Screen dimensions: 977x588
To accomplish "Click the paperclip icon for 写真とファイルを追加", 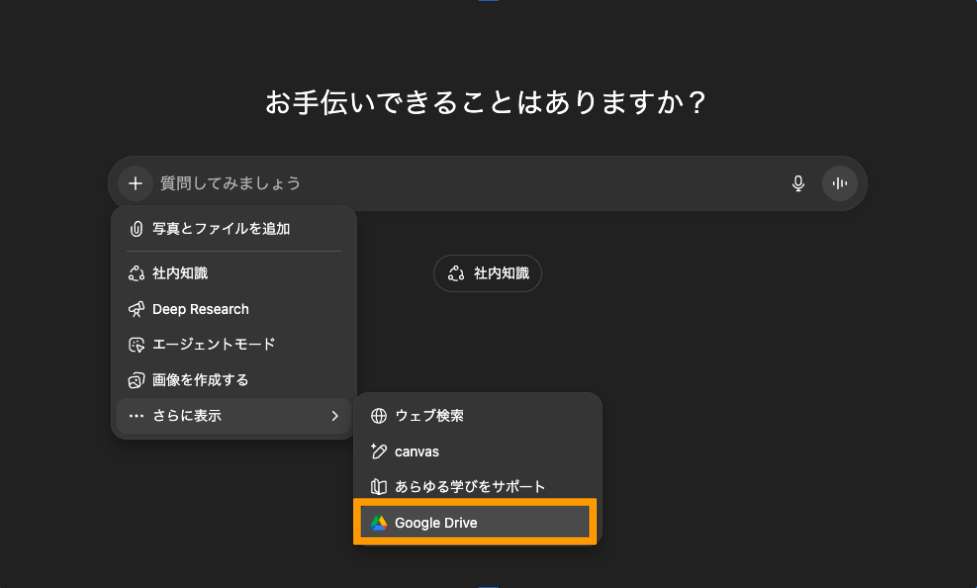I will [x=136, y=229].
